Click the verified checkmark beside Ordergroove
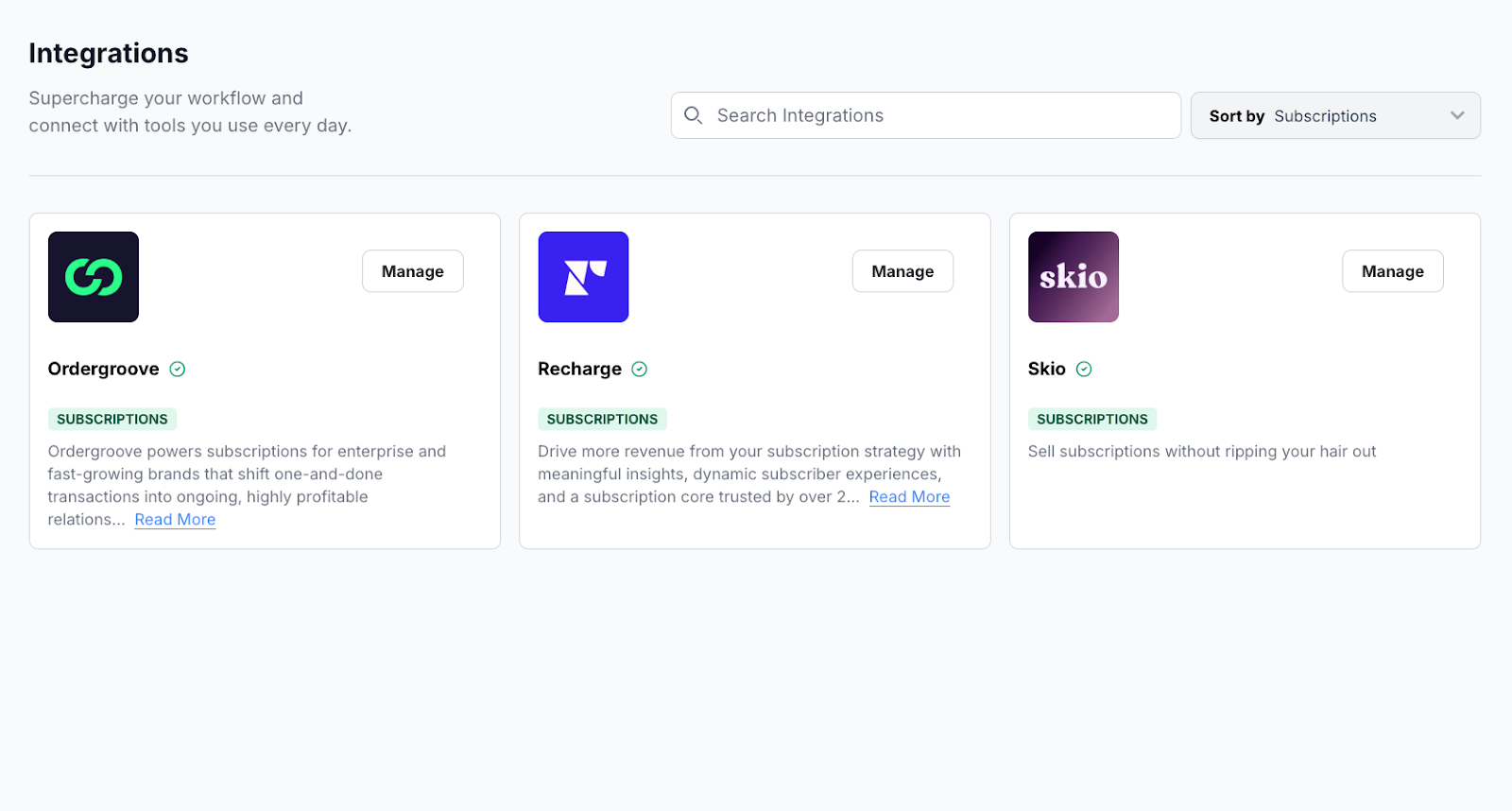The width and height of the screenshot is (1512, 811). [178, 370]
